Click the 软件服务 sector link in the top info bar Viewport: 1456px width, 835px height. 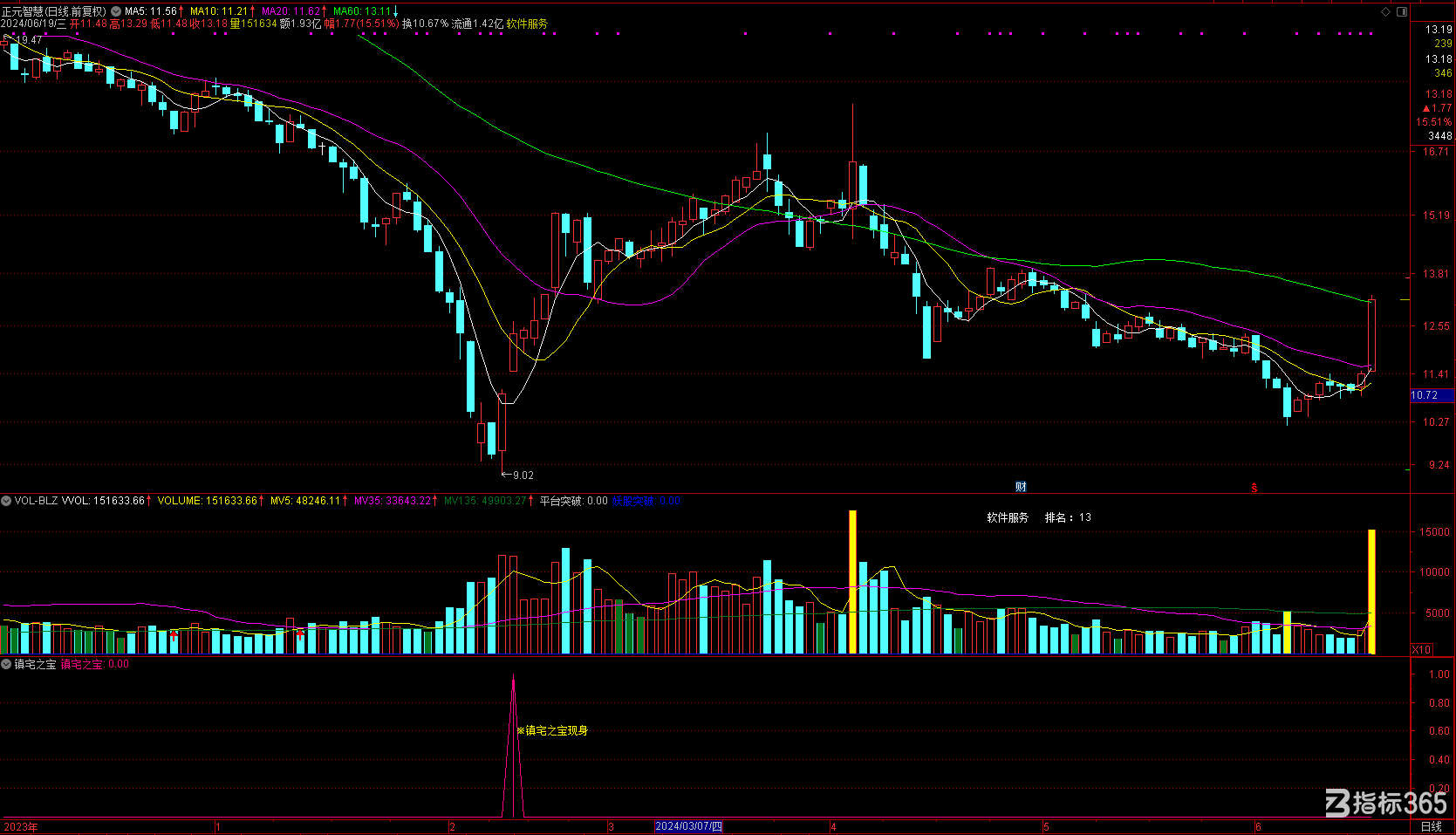pyautogui.click(x=527, y=24)
